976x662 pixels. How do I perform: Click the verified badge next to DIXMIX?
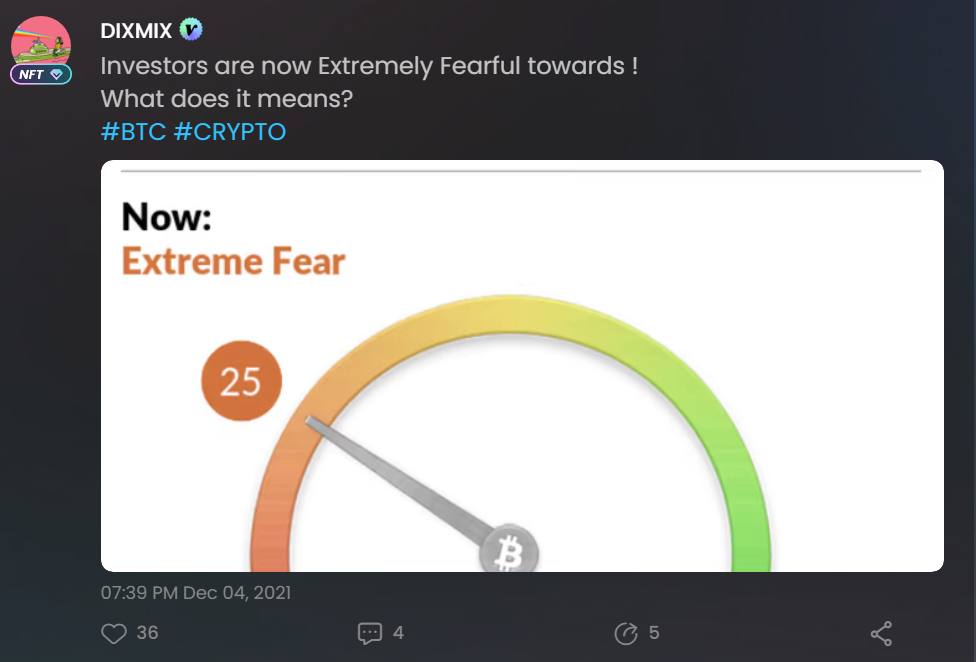coord(190,29)
